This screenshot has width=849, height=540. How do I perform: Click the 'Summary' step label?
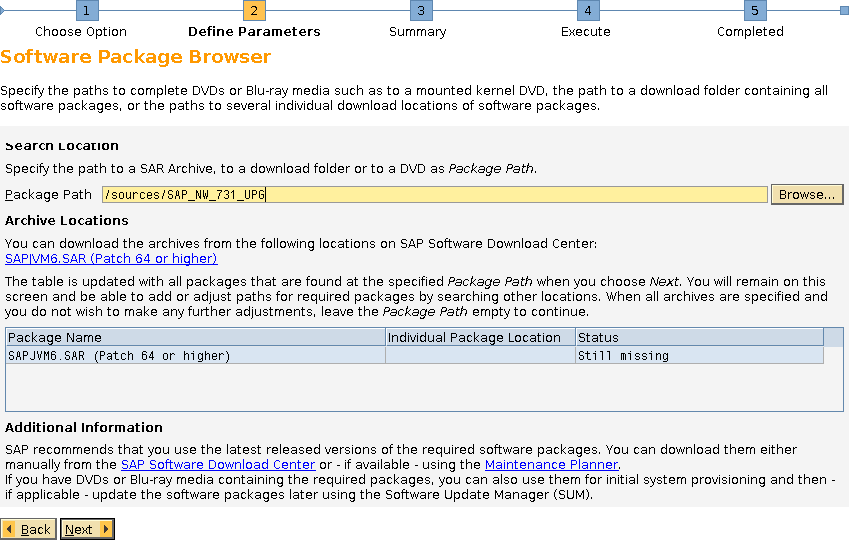tap(417, 31)
